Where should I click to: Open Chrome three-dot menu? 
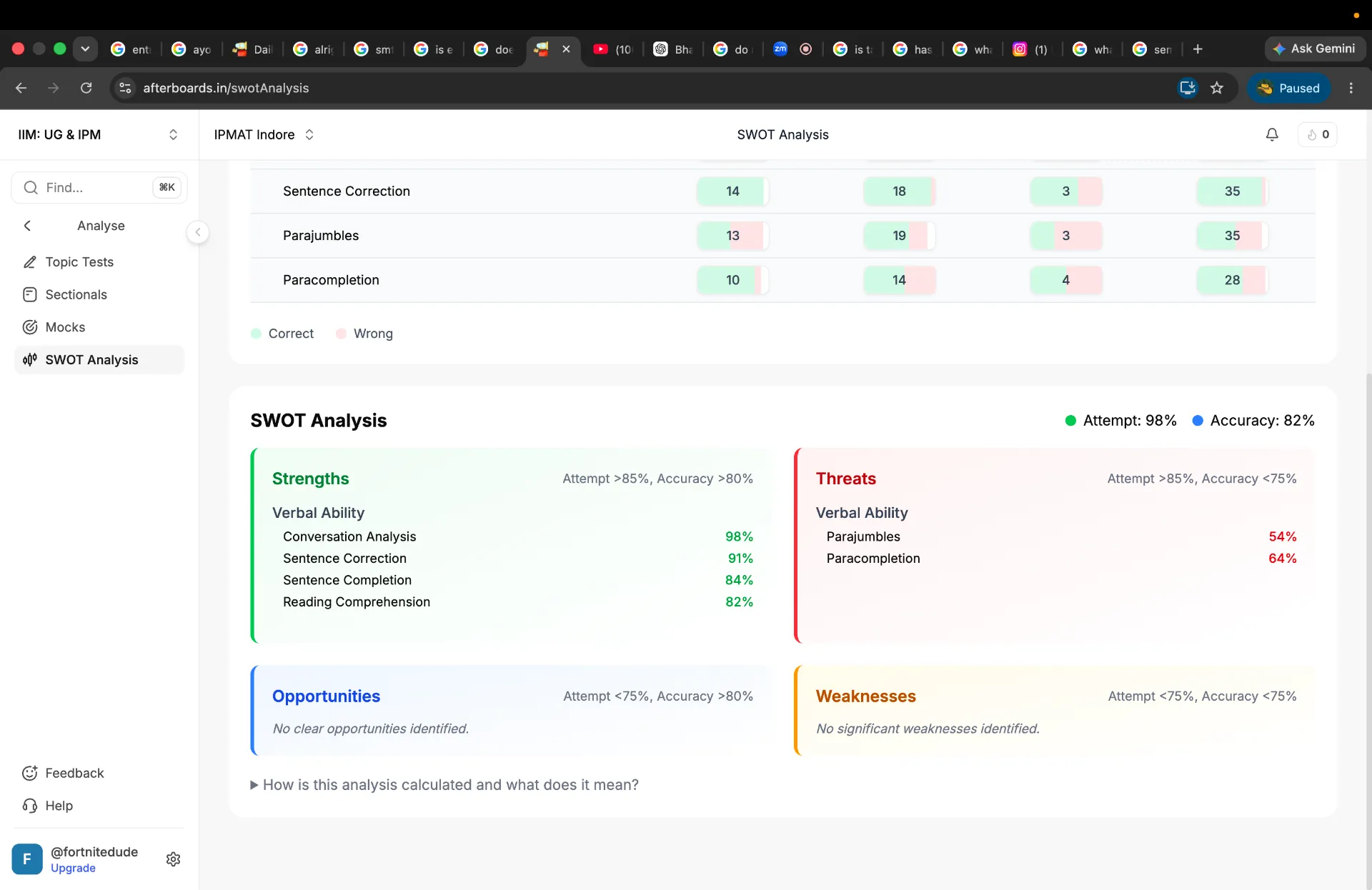click(x=1351, y=88)
